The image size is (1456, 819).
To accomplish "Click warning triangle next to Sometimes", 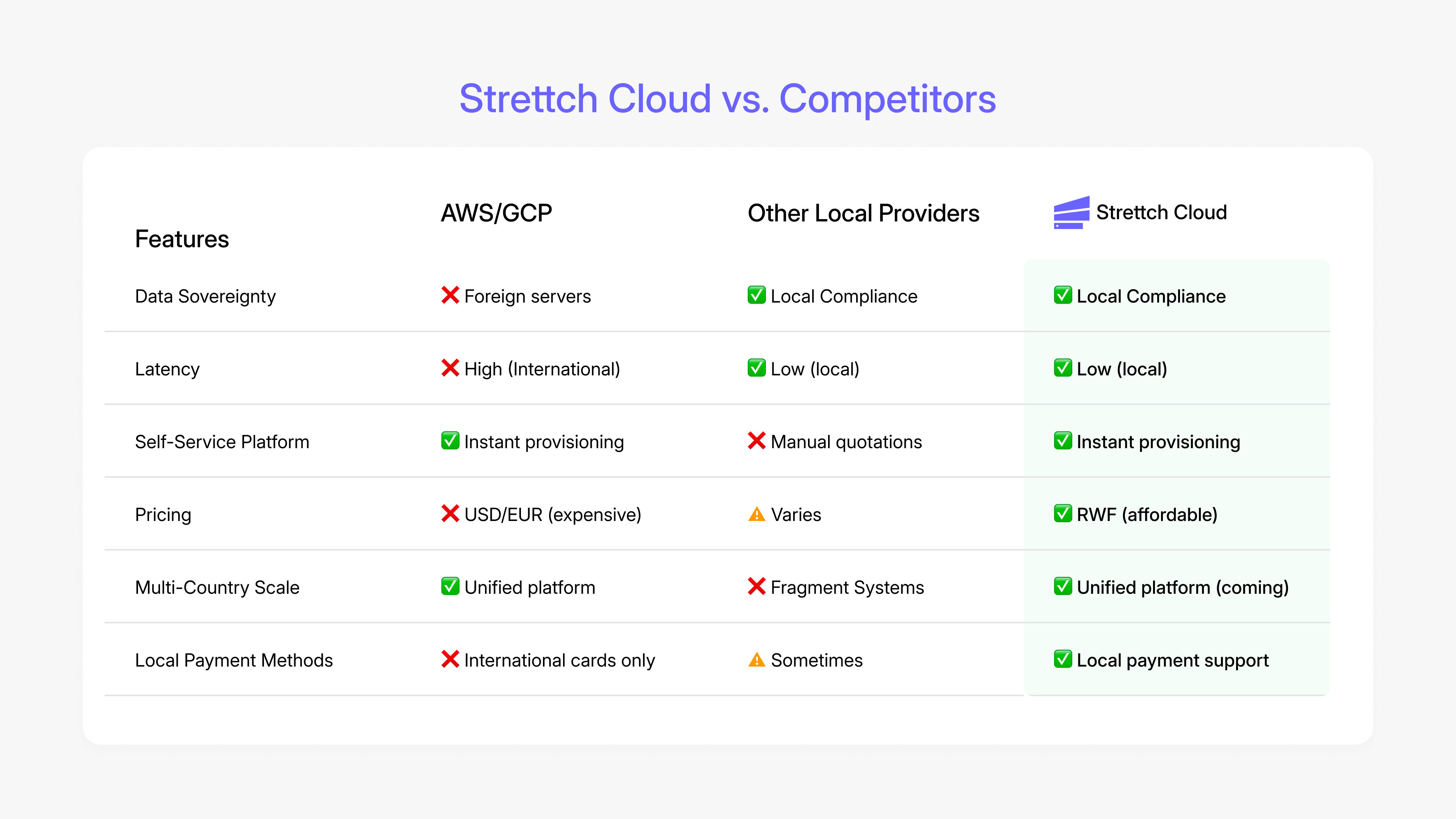I will point(756,660).
